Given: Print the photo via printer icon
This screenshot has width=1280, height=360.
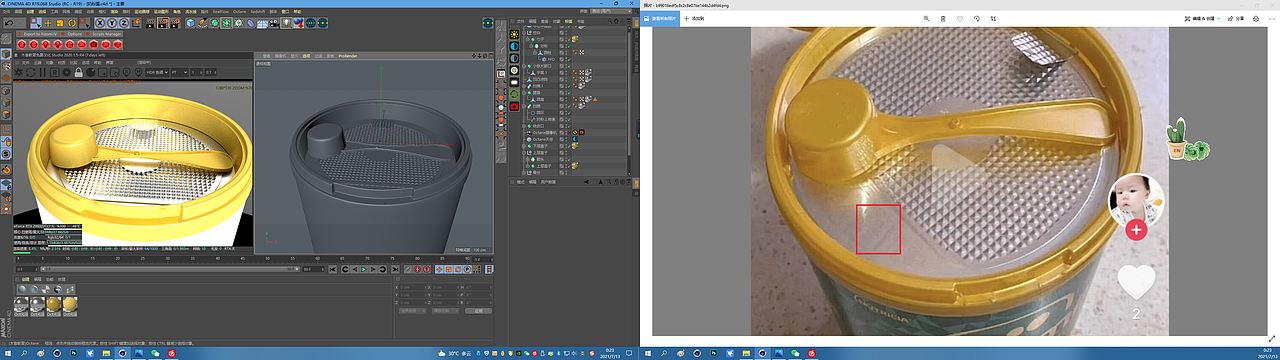Looking at the screenshot, I should point(1256,18).
